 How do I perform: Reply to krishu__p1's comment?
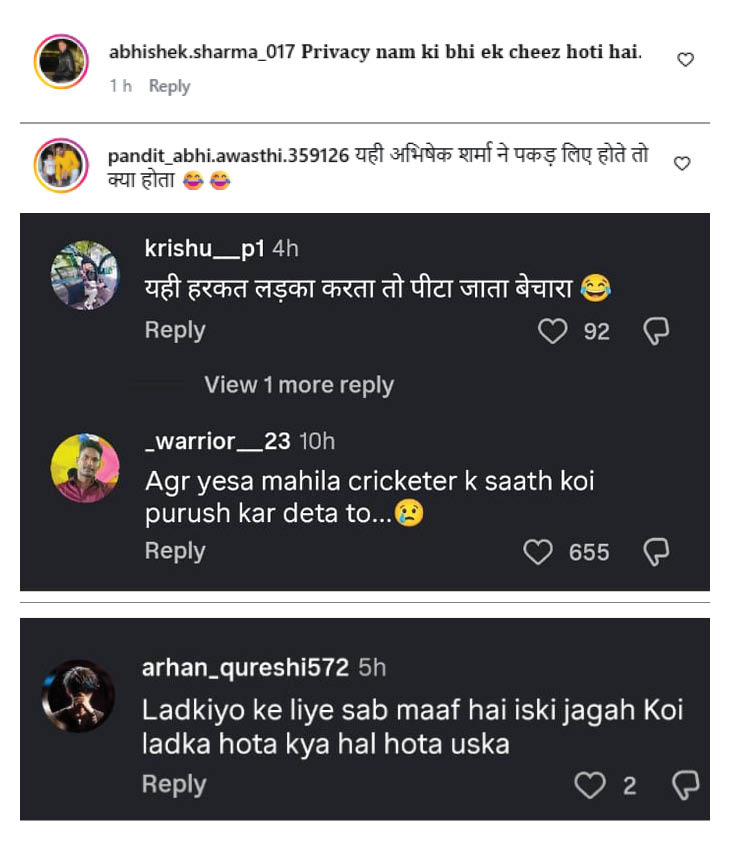click(x=175, y=329)
